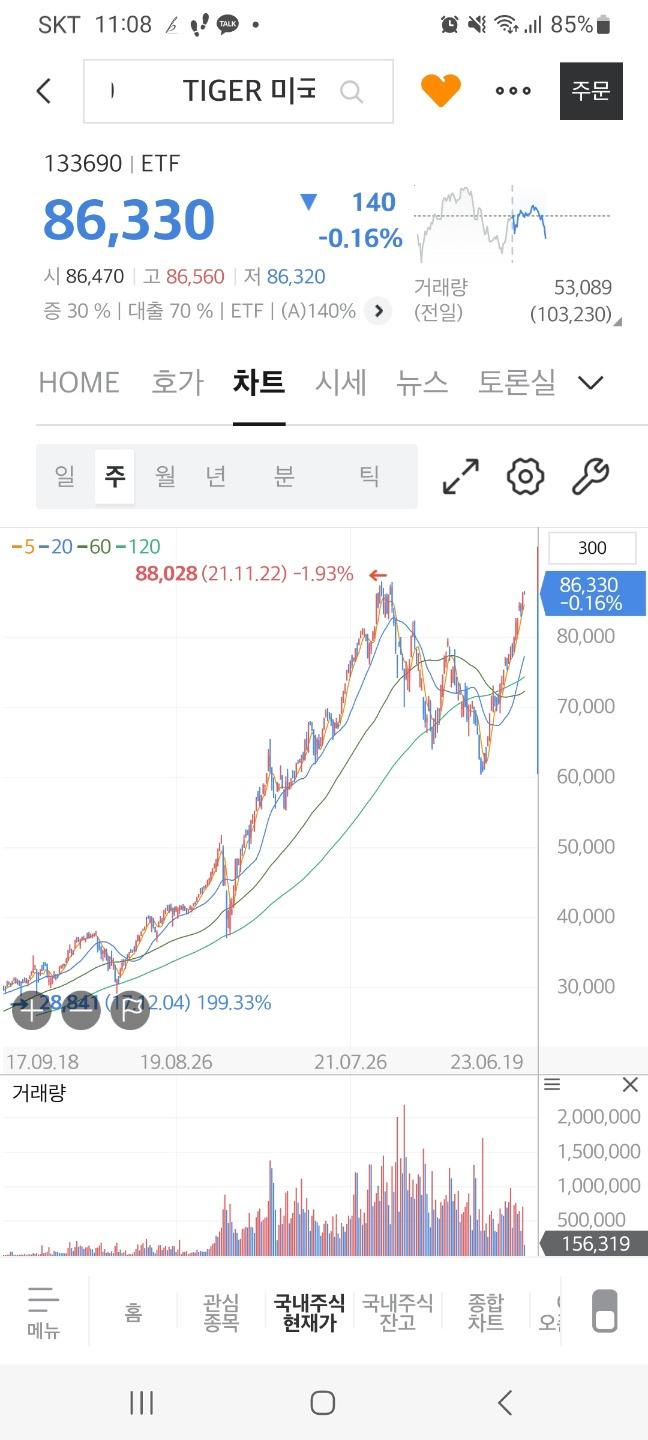
Task: Switch chart period to 틱 (tick)
Action: [369, 477]
